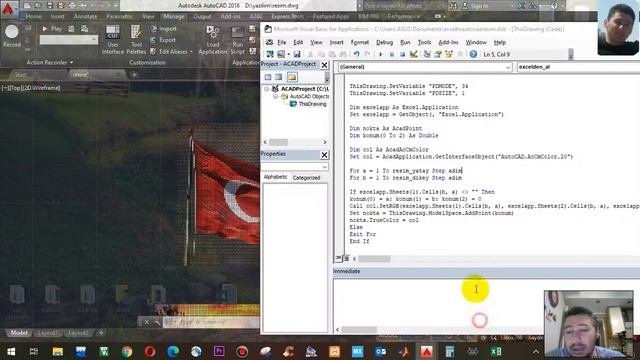This screenshot has width=640, height=360.
Task: Open the AutoCAD application menu logo
Action: [7, 9]
